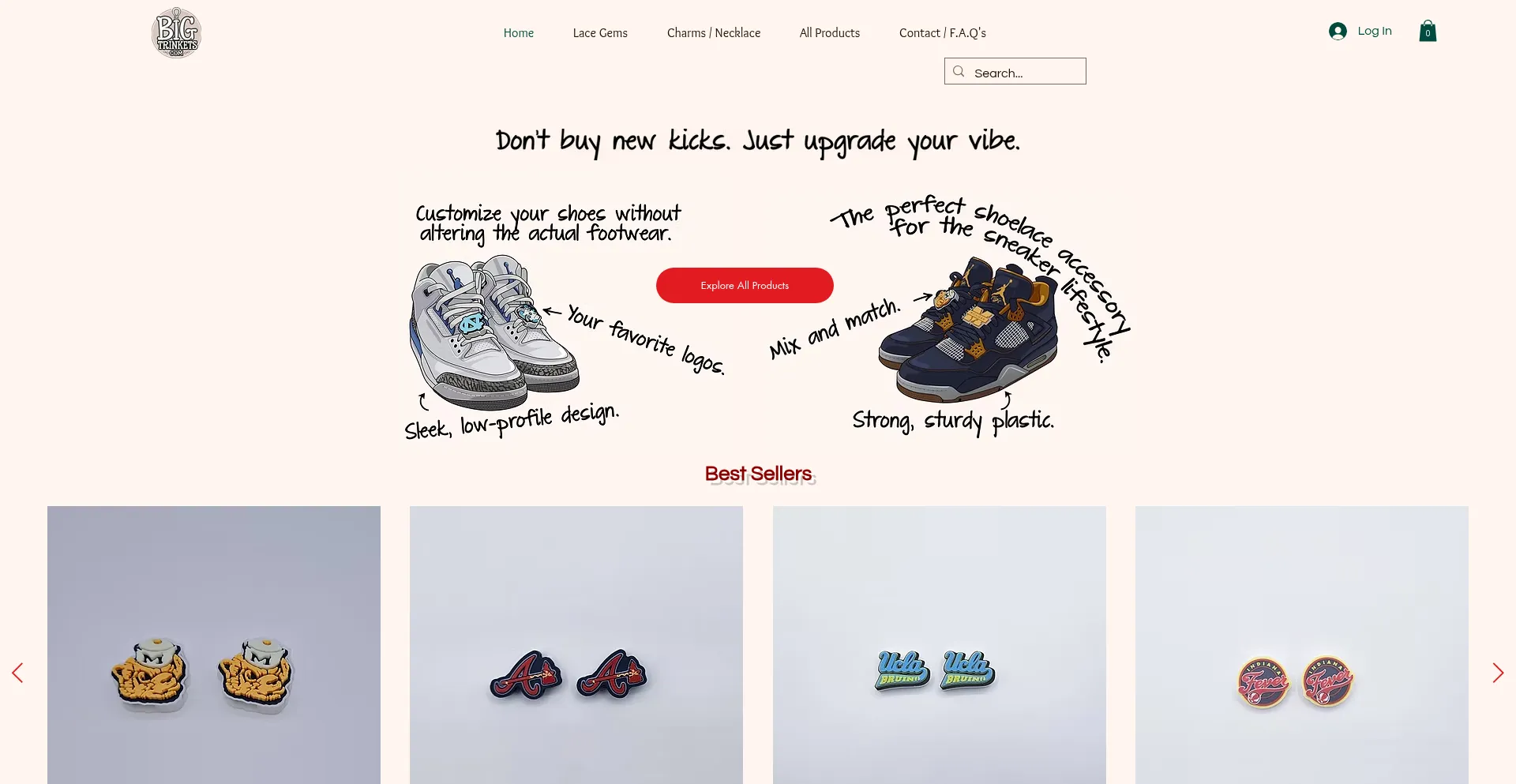Click the user avatar icon beside Log In
1516x784 pixels.
click(x=1338, y=31)
